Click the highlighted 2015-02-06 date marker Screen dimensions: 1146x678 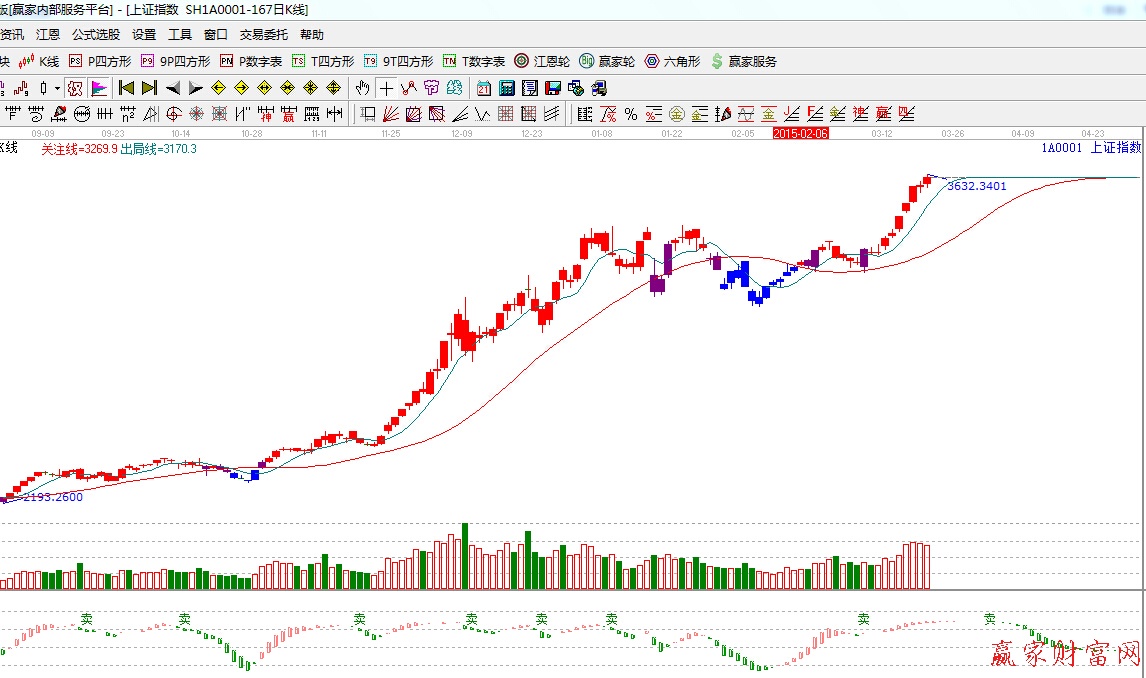pyautogui.click(x=801, y=132)
